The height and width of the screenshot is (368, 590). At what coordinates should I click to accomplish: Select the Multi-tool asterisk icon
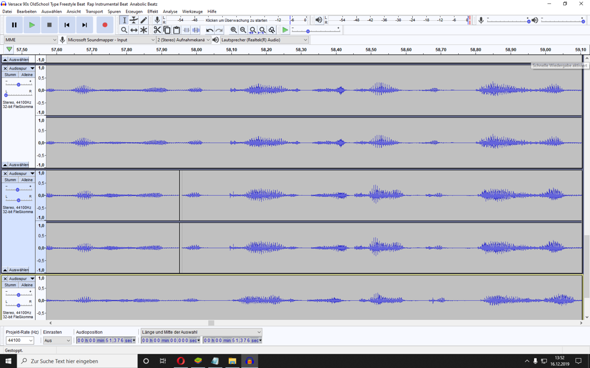click(x=143, y=30)
